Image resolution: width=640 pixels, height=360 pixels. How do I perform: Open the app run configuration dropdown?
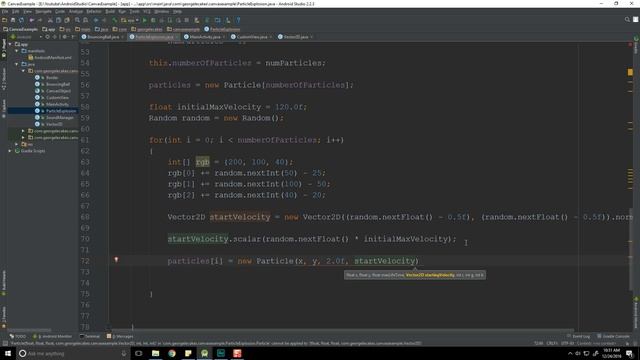(130, 20)
